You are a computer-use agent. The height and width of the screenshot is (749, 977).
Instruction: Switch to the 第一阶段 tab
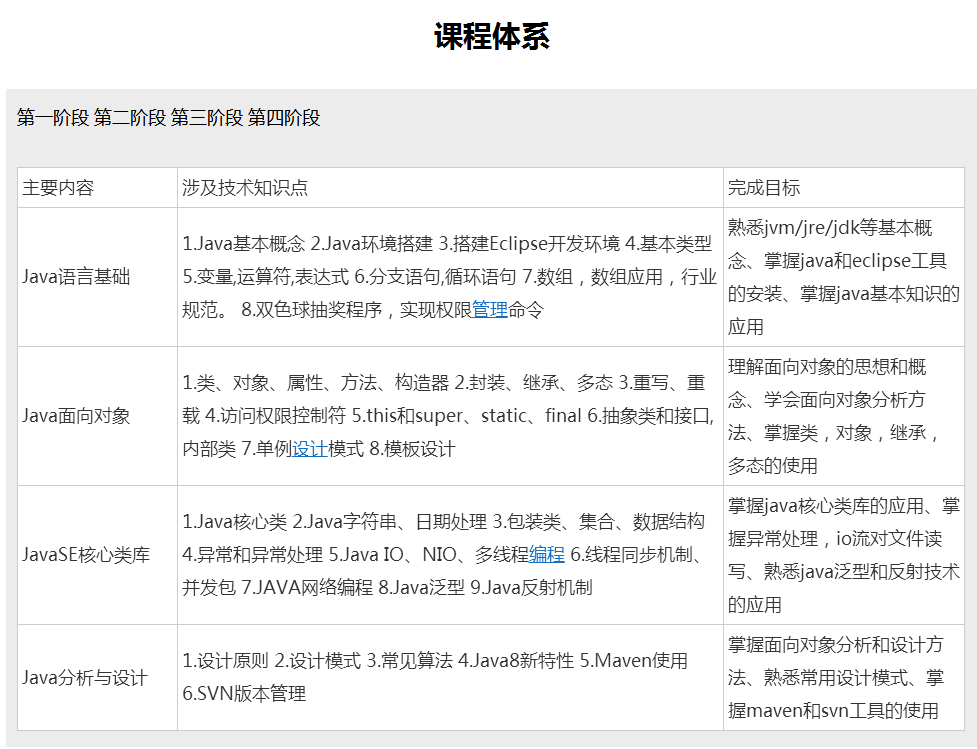53,118
